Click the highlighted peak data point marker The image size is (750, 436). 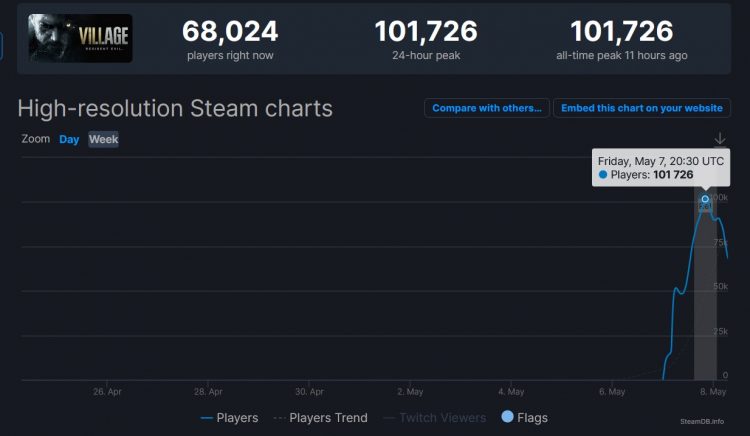click(x=705, y=199)
